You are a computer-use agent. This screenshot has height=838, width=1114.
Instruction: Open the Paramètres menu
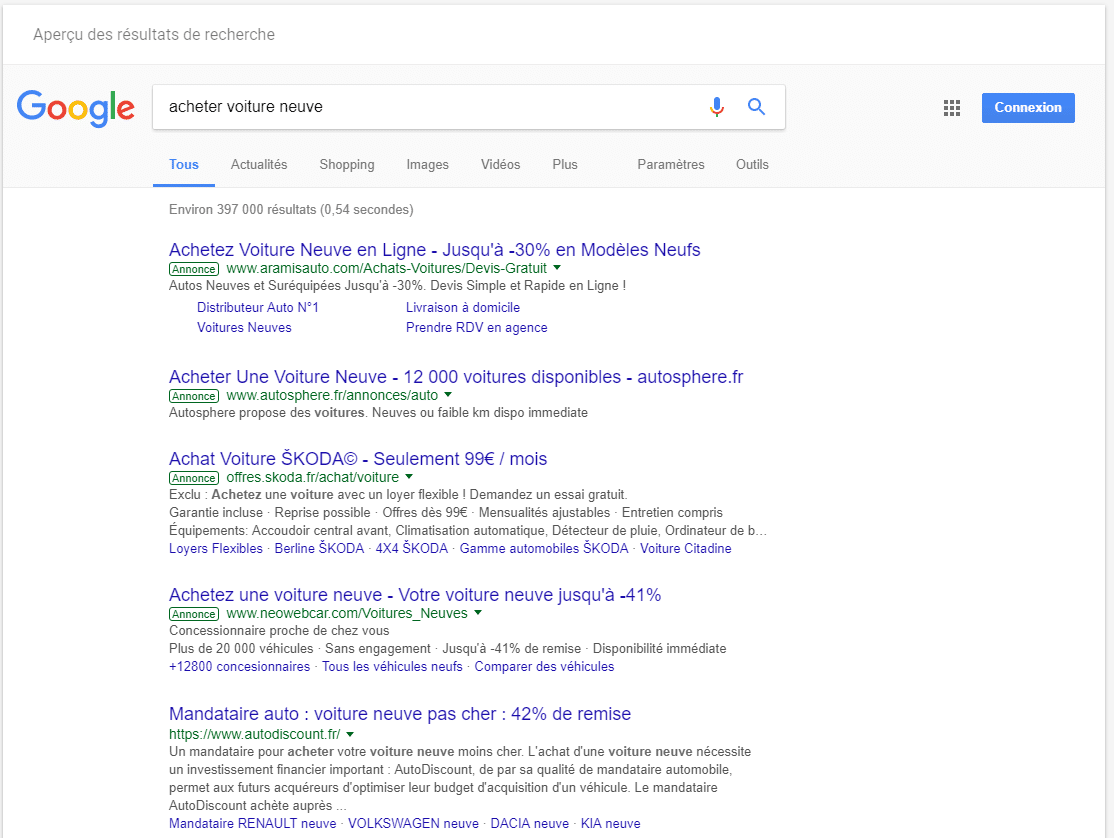point(671,165)
